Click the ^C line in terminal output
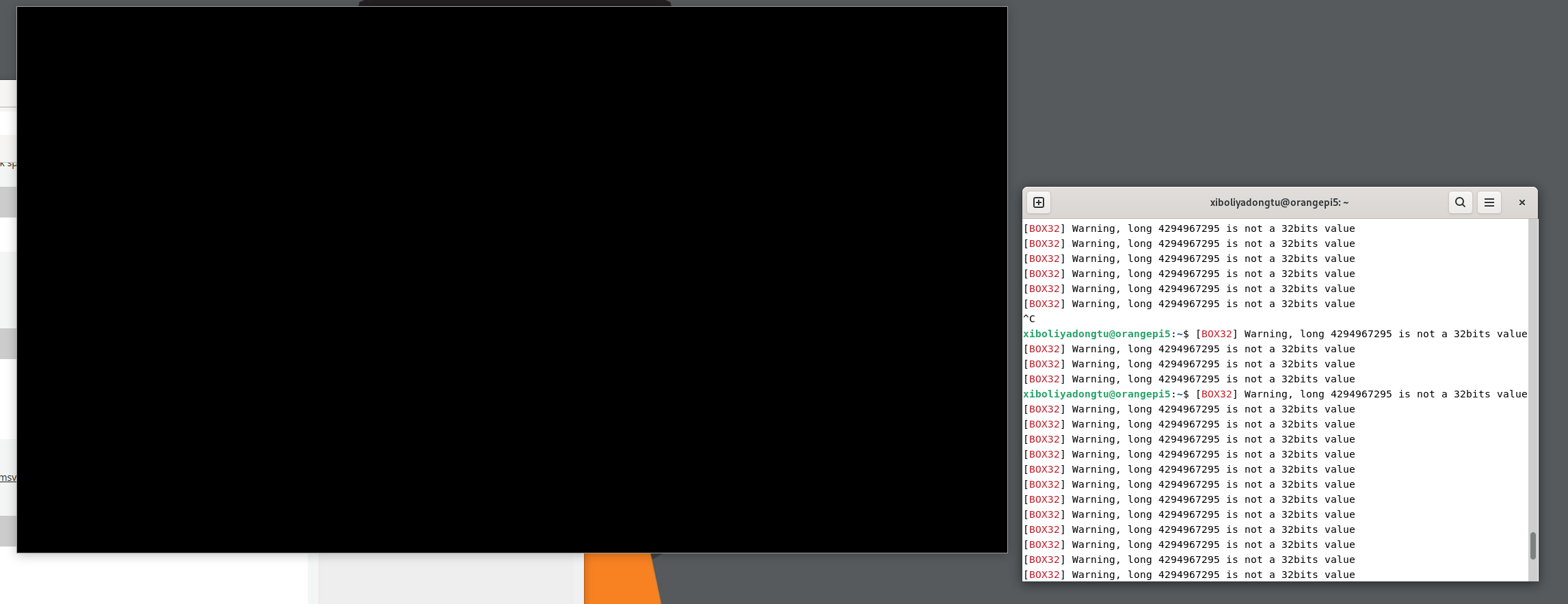The image size is (1568, 604). pyautogui.click(x=1029, y=319)
